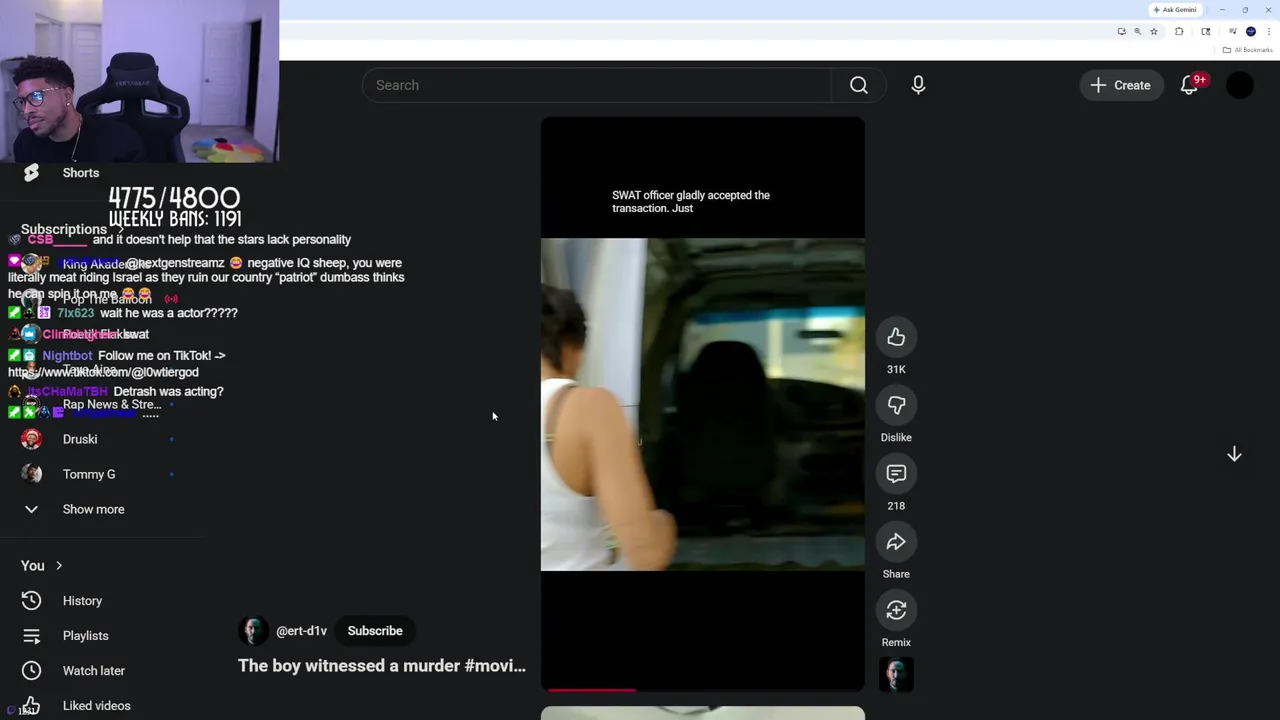
Task: Open YouTube notifications bell
Action: pyautogui.click(x=1189, y=85)
